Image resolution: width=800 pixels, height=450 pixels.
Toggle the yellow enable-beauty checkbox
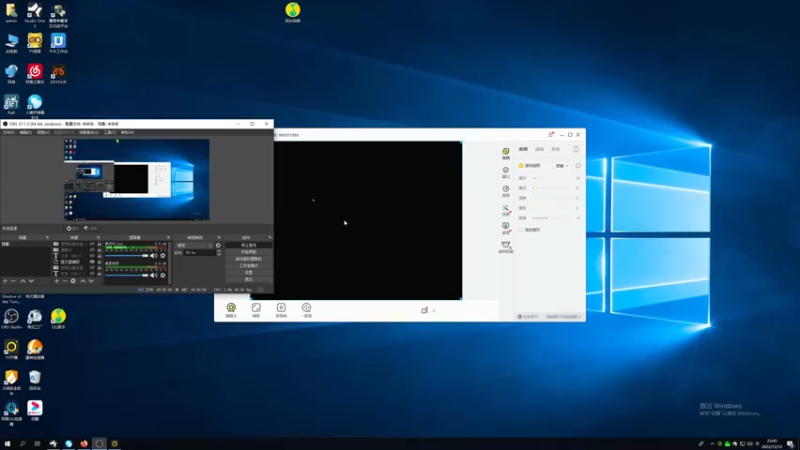(521, 166)
